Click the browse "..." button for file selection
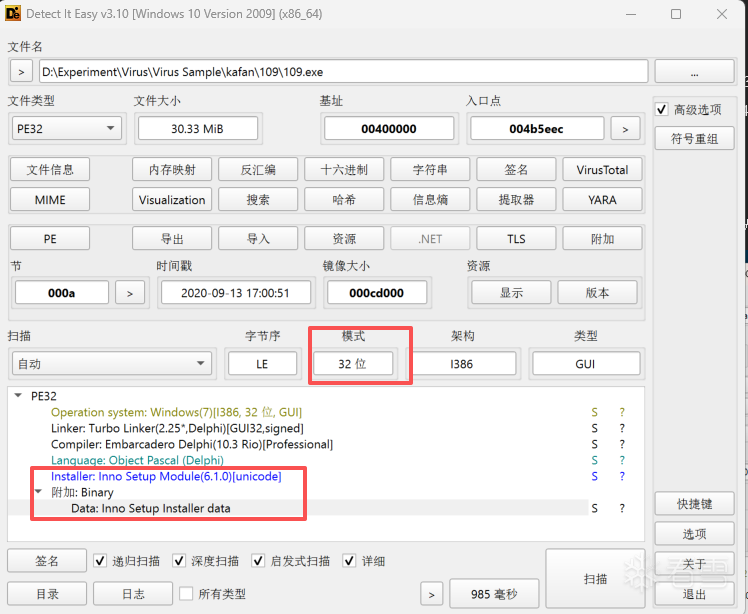The height and width of the screenshot is (614, 748). pos(693,72)
